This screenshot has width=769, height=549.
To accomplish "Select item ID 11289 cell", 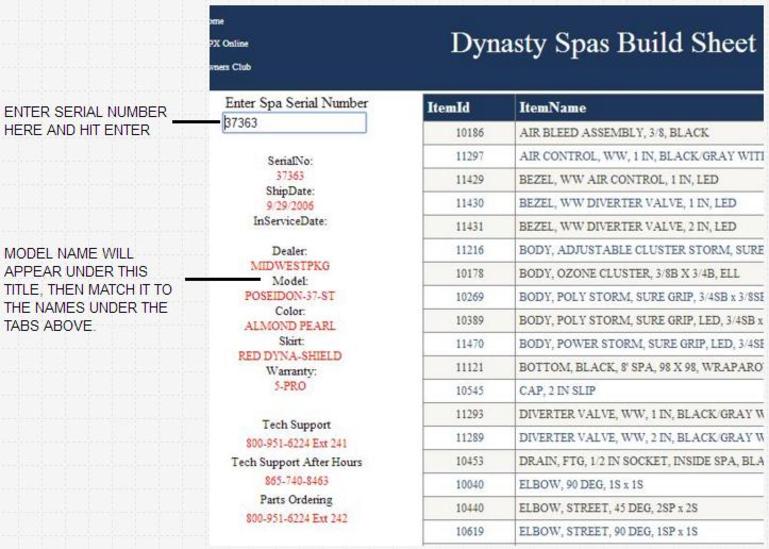I will pyautogui.click(x=469, y=438).
